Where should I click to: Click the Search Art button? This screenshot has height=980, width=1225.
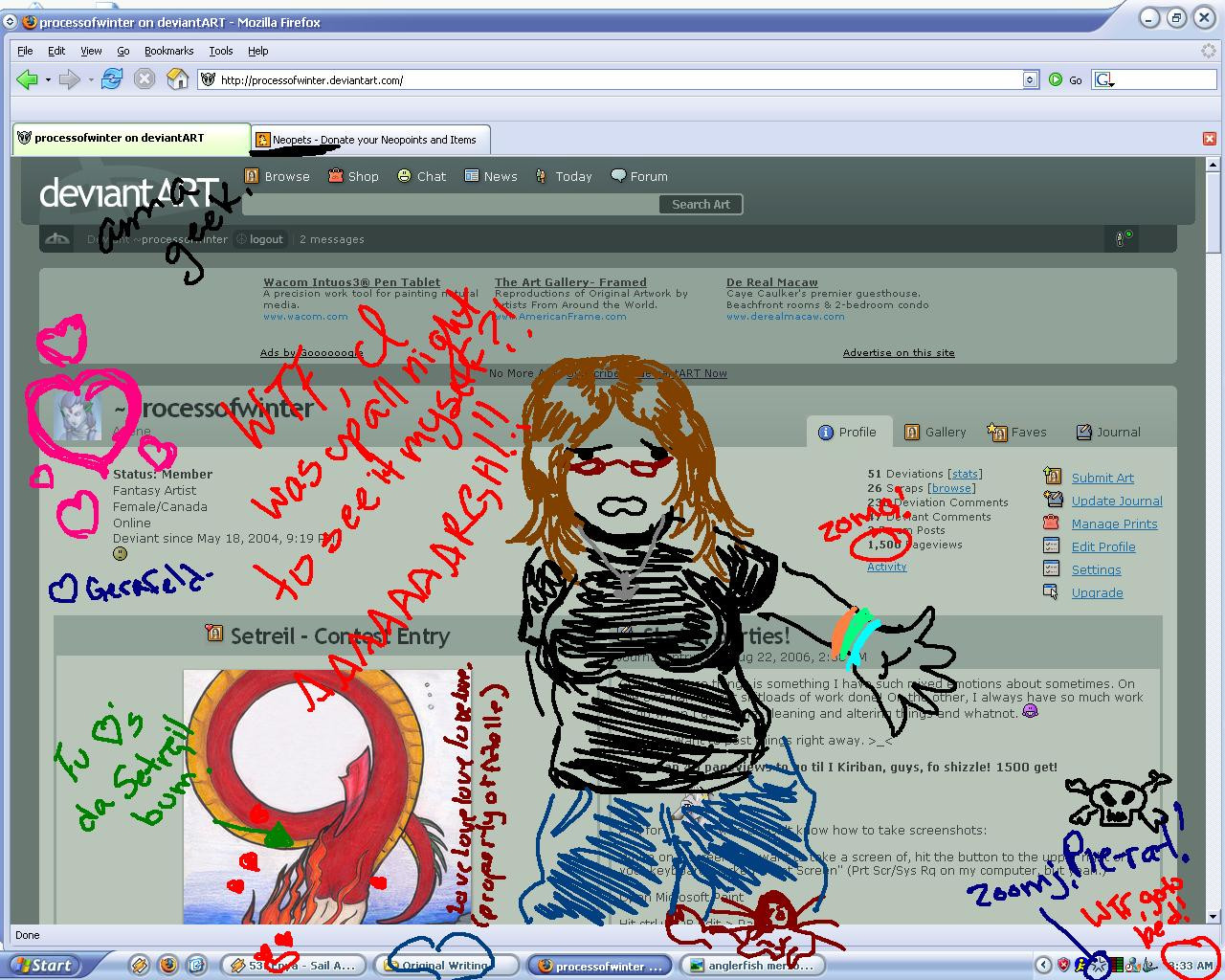[x=701, y=204]
